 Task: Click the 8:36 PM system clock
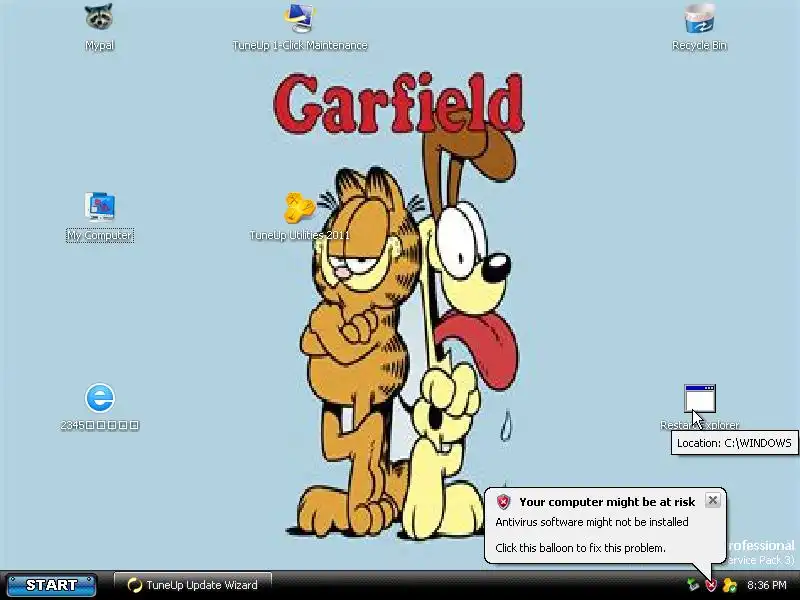(767, 585)
